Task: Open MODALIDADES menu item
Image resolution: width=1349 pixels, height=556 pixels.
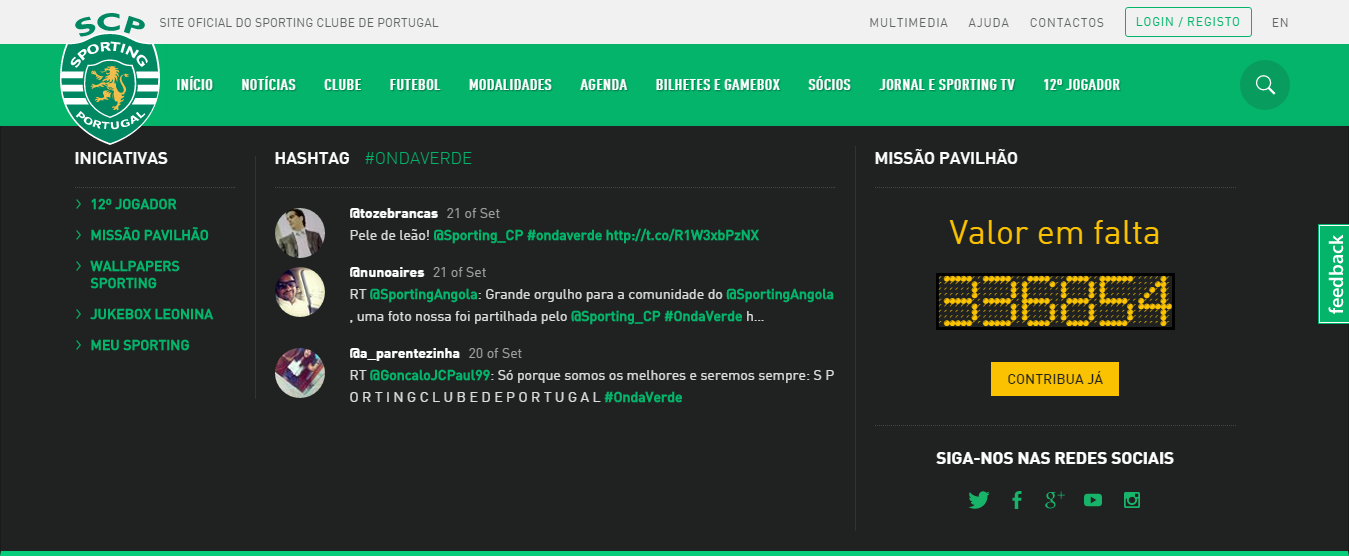Action: (x=510, y=85)
